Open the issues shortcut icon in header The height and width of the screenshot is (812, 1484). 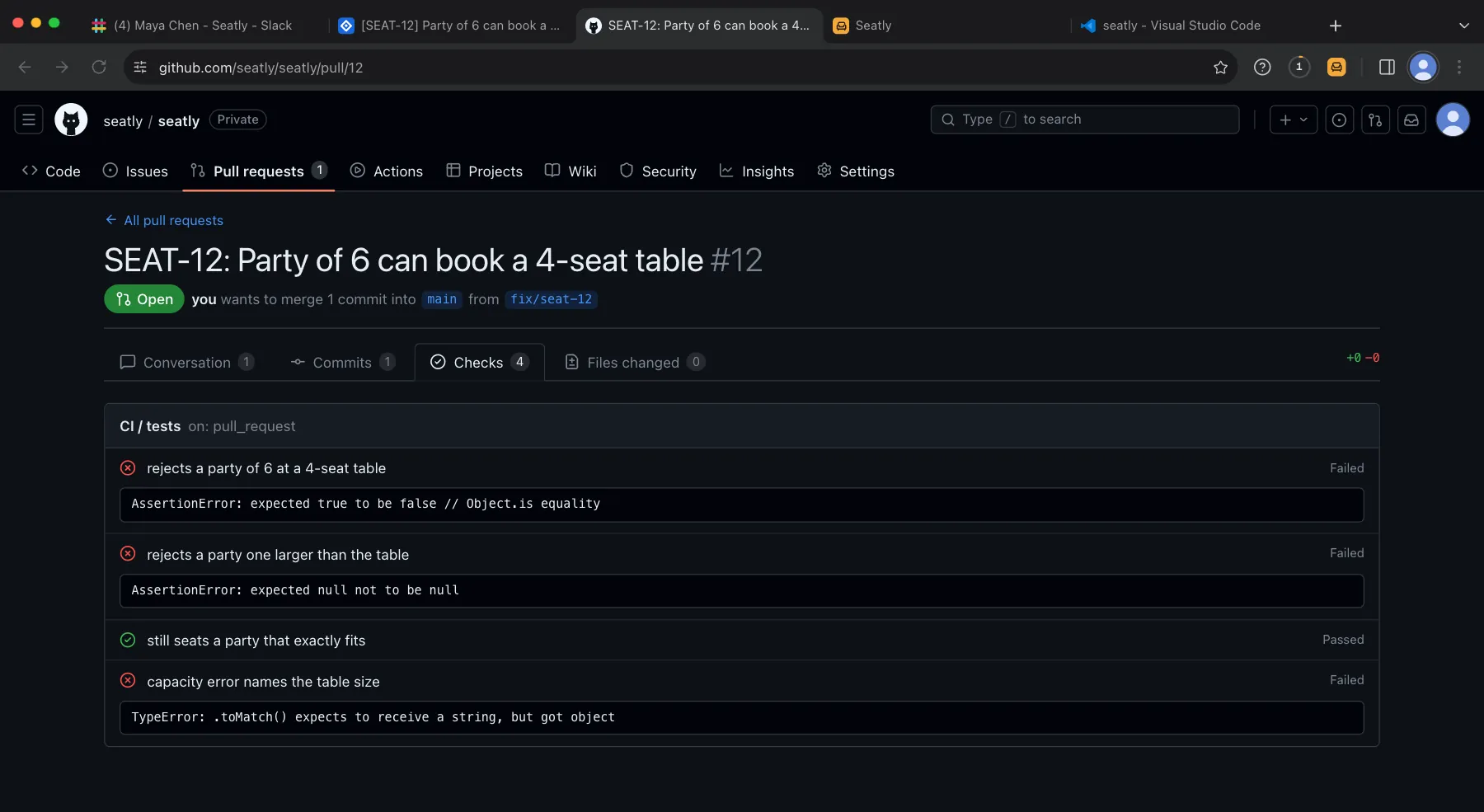[1340, 120]
